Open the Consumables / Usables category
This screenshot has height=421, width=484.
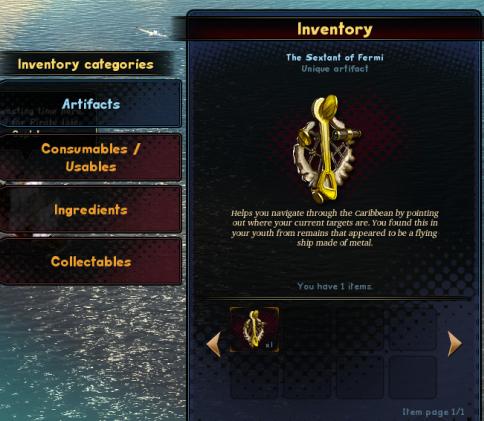(91, 157)
